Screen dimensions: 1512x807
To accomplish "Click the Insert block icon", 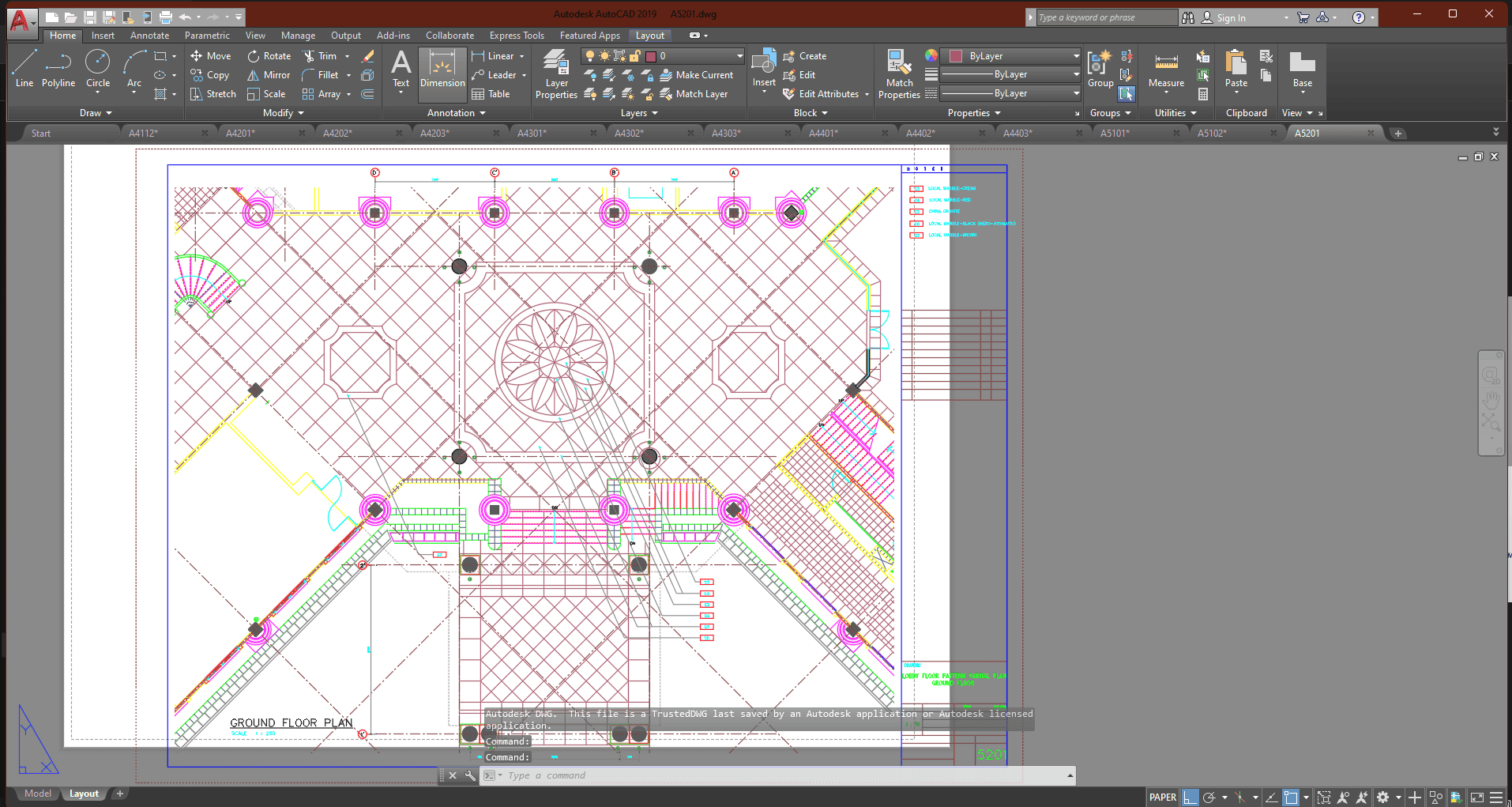I will point(764,68).
